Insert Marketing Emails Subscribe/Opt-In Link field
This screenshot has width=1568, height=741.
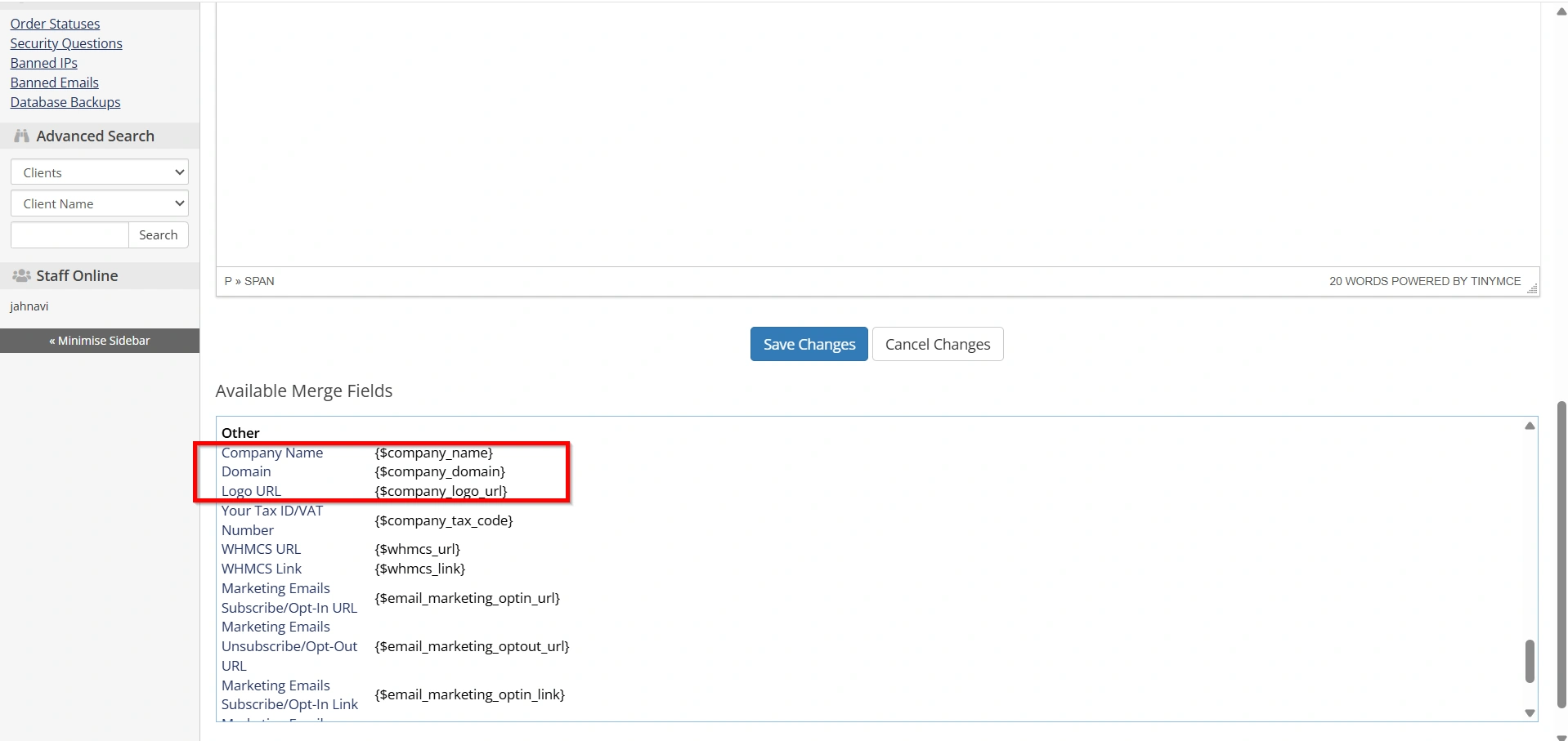click(x=289, y=694)
